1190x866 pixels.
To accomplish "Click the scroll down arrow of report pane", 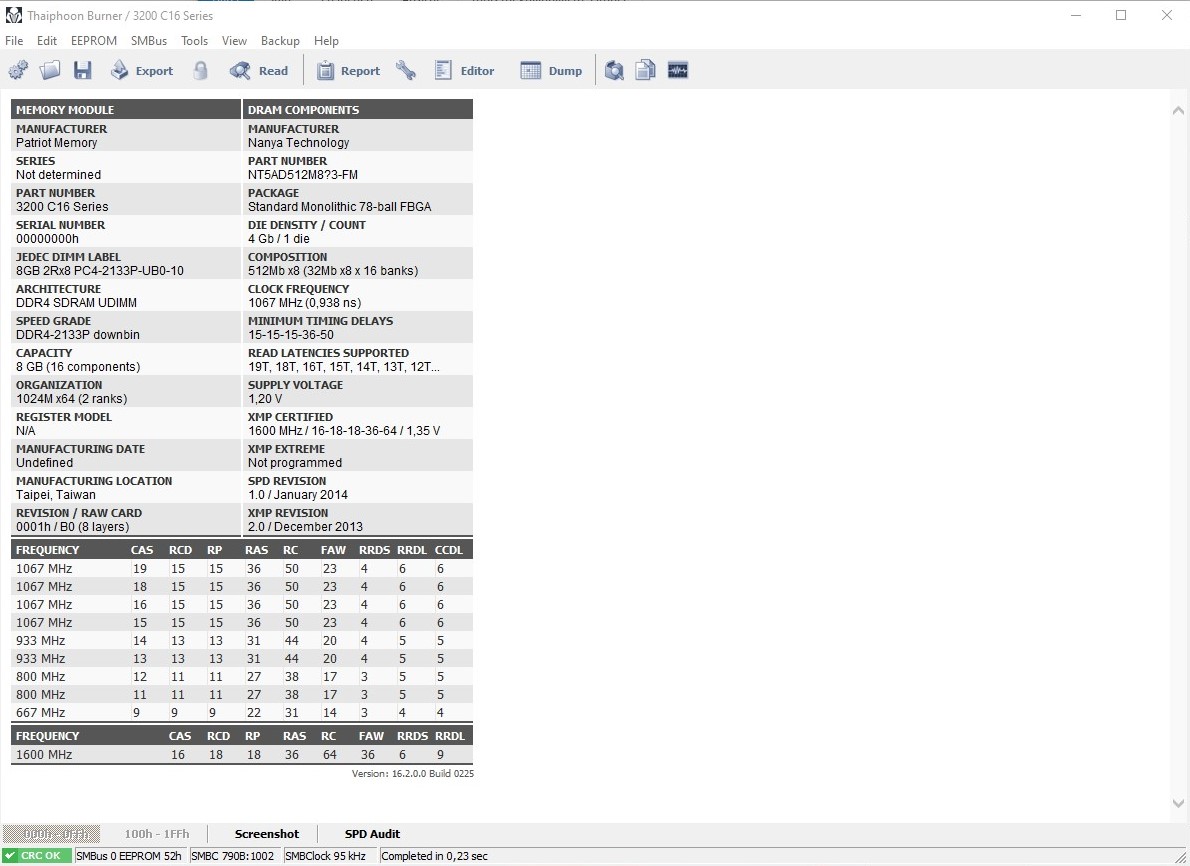I will [1178, 803].
